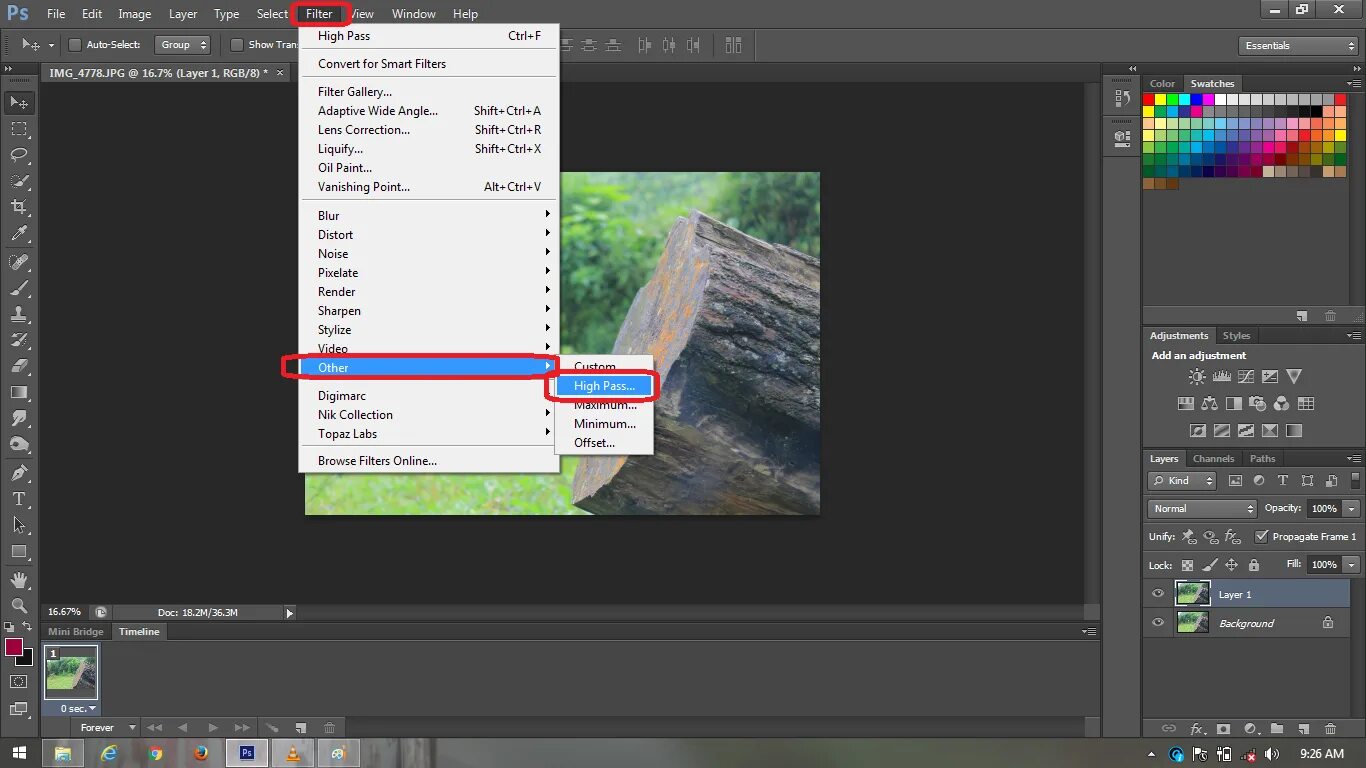The height and width of the screenshot is (768, 1366).
Task: Select the Brush tool
Action: tap(19, 288)
